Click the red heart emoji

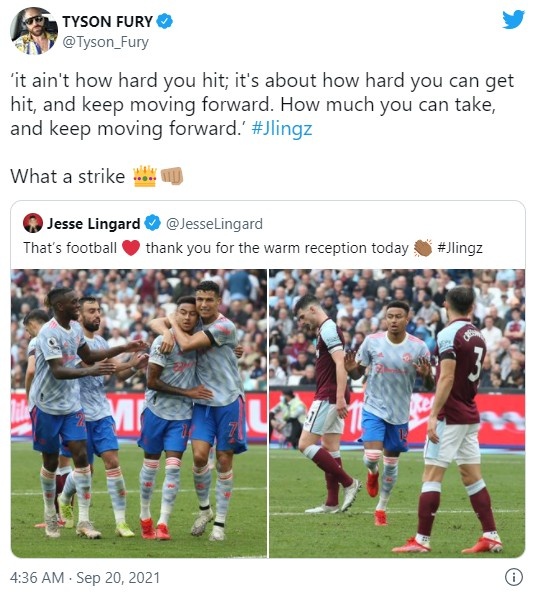(131, 248)
